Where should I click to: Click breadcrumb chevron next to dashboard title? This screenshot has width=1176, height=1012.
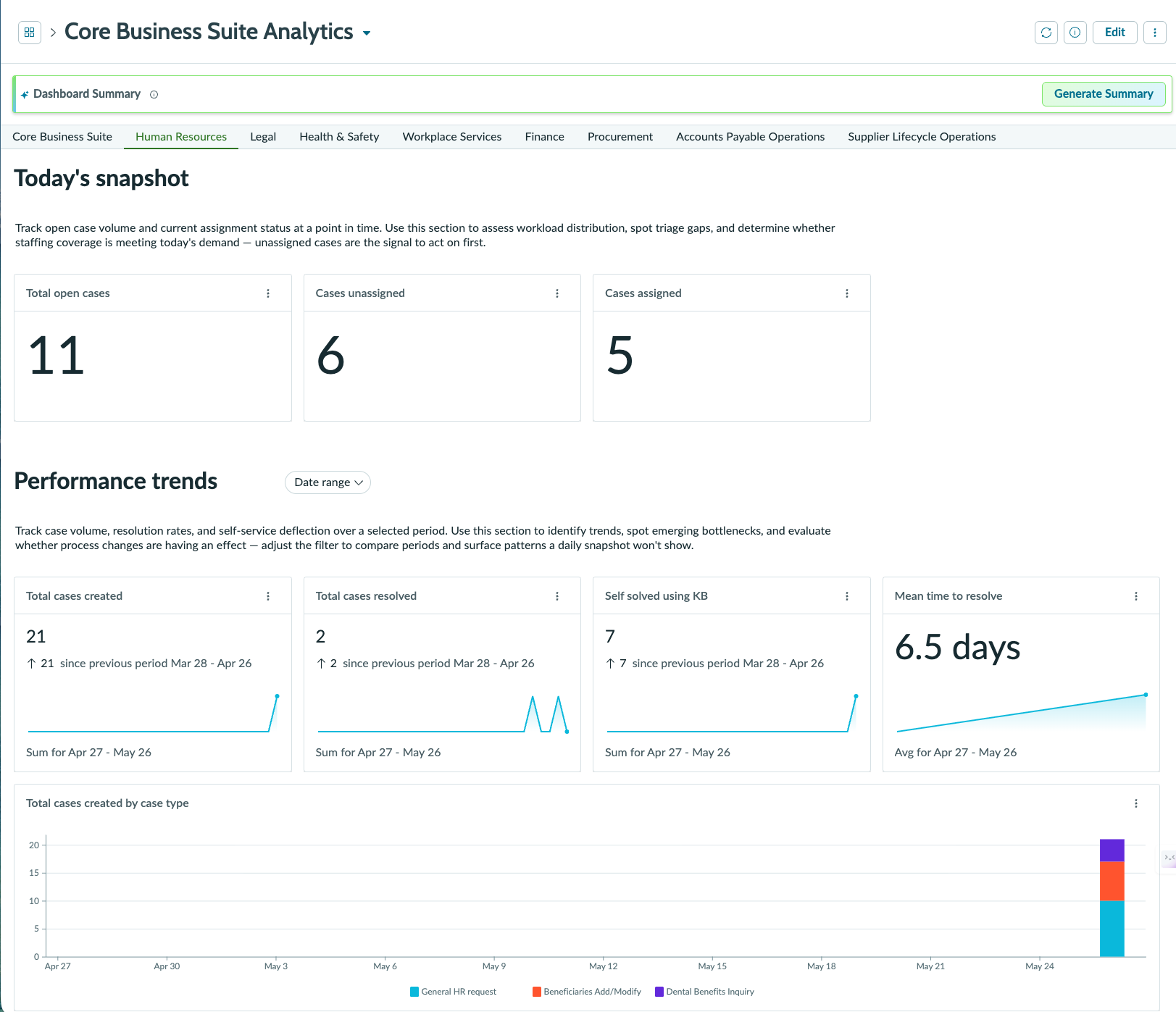point(53,33)
